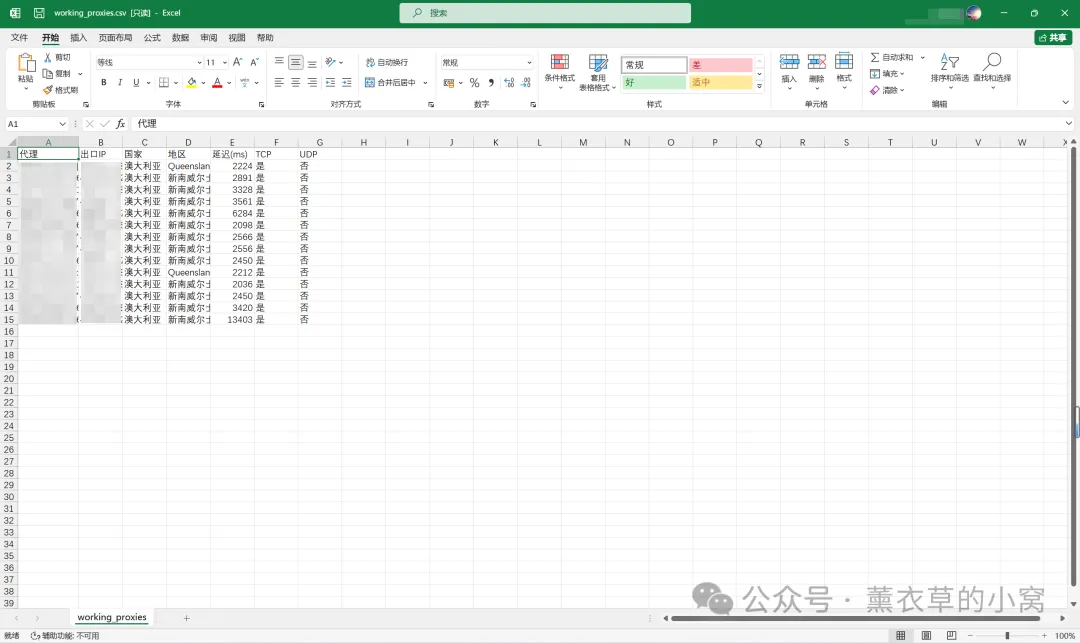Click the Delete cells (删除) icon
The height and width of the screenshot is (643, 1080).
(x=817, y=62)
